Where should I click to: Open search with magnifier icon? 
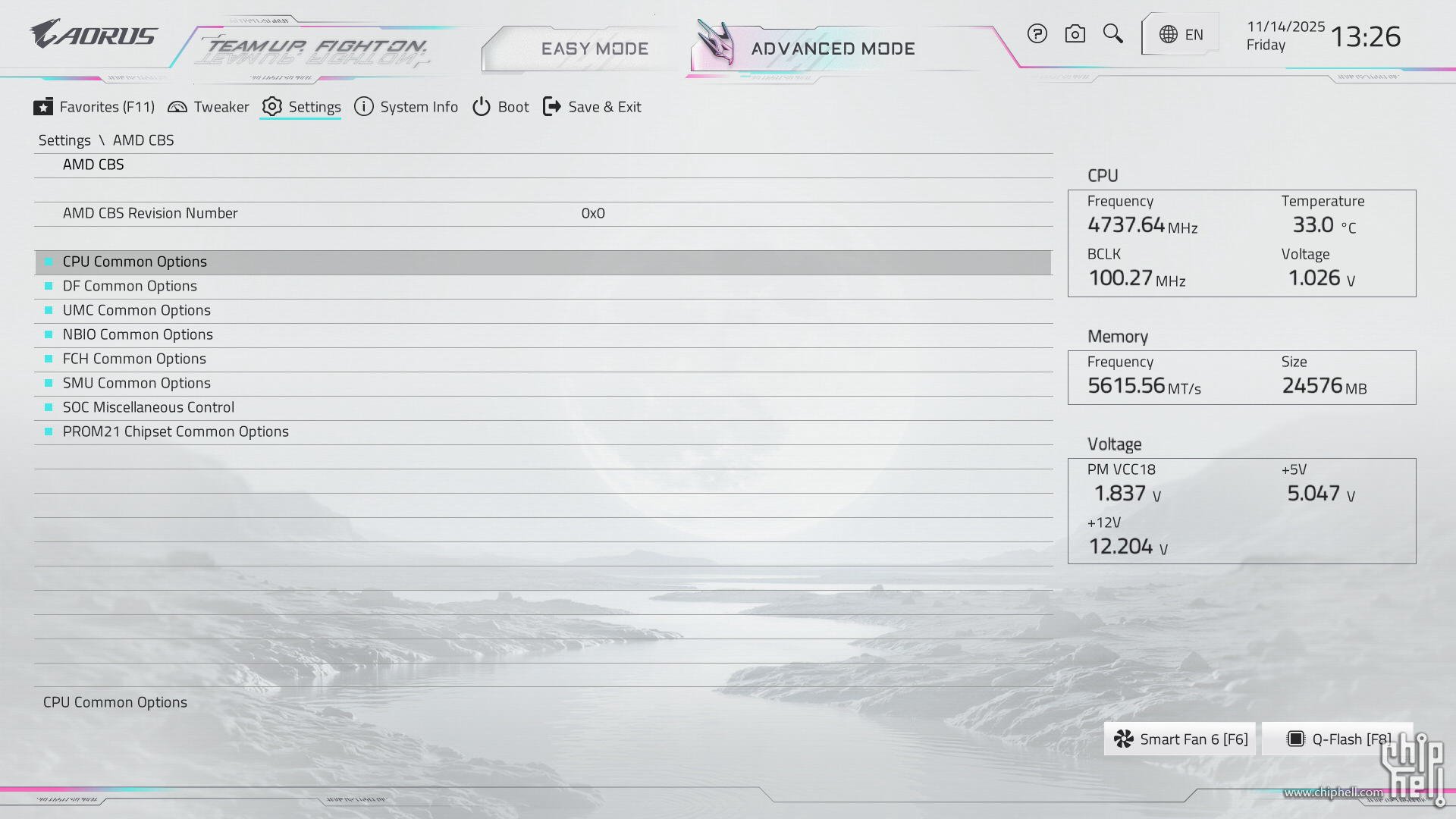pos(1112,34)
